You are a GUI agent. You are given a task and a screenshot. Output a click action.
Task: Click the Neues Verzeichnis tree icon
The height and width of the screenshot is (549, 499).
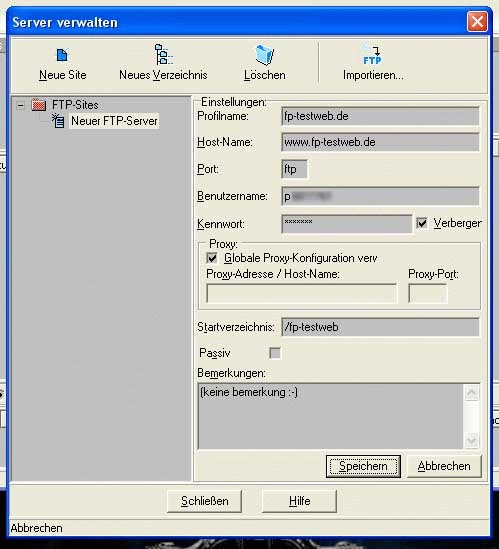(x=163, y=54)
